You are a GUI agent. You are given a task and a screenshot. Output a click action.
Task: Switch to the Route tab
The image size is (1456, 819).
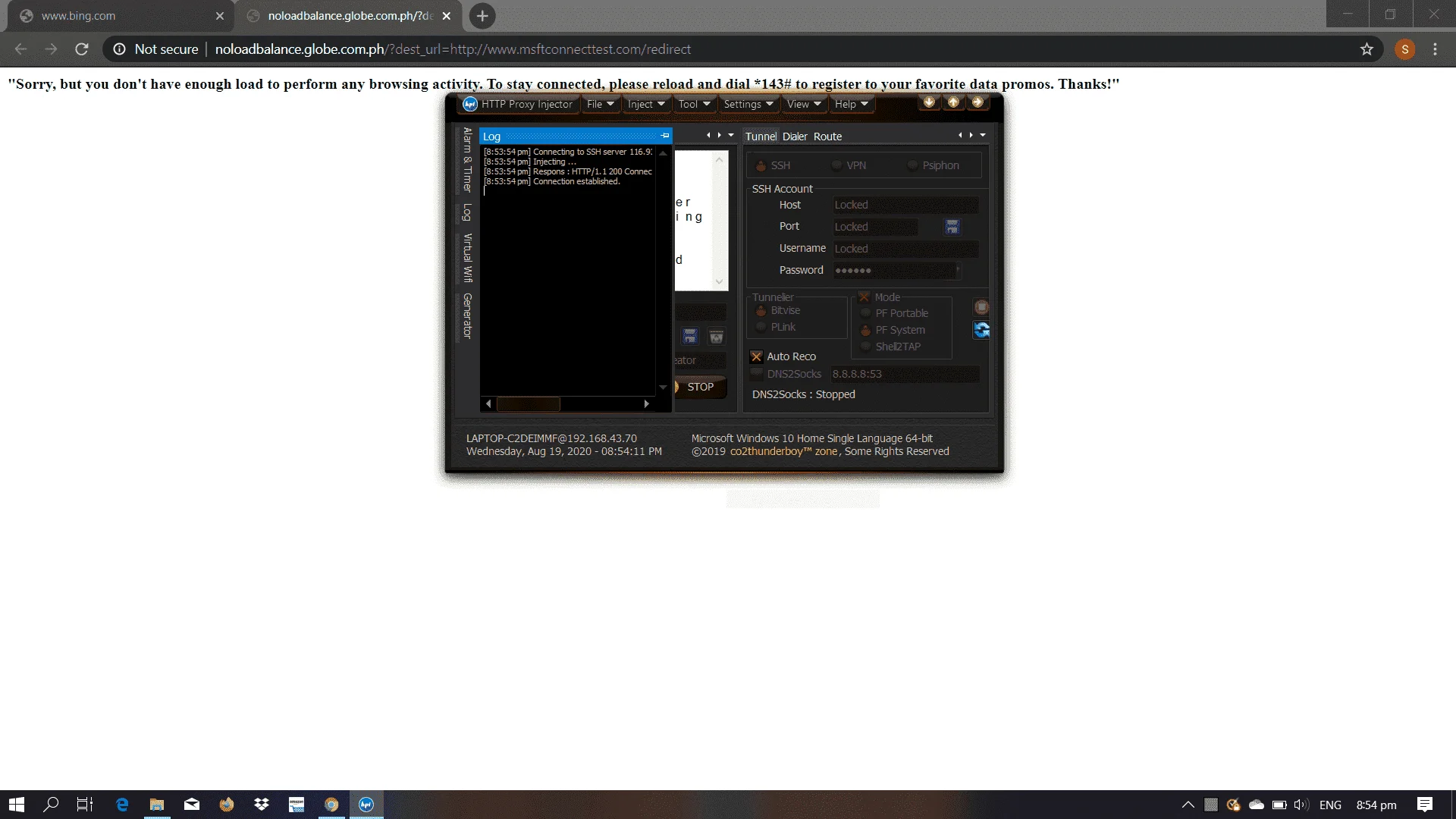pyautogui.click(x=827, y=136)
